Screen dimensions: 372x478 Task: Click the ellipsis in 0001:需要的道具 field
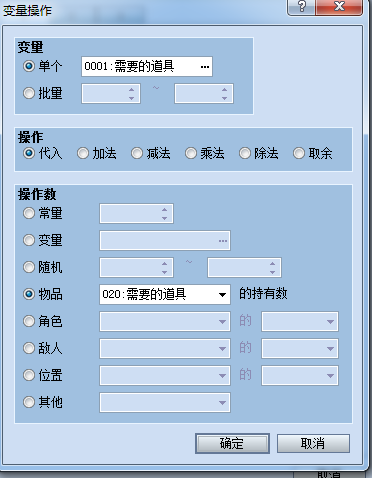[x=205, y=67]
